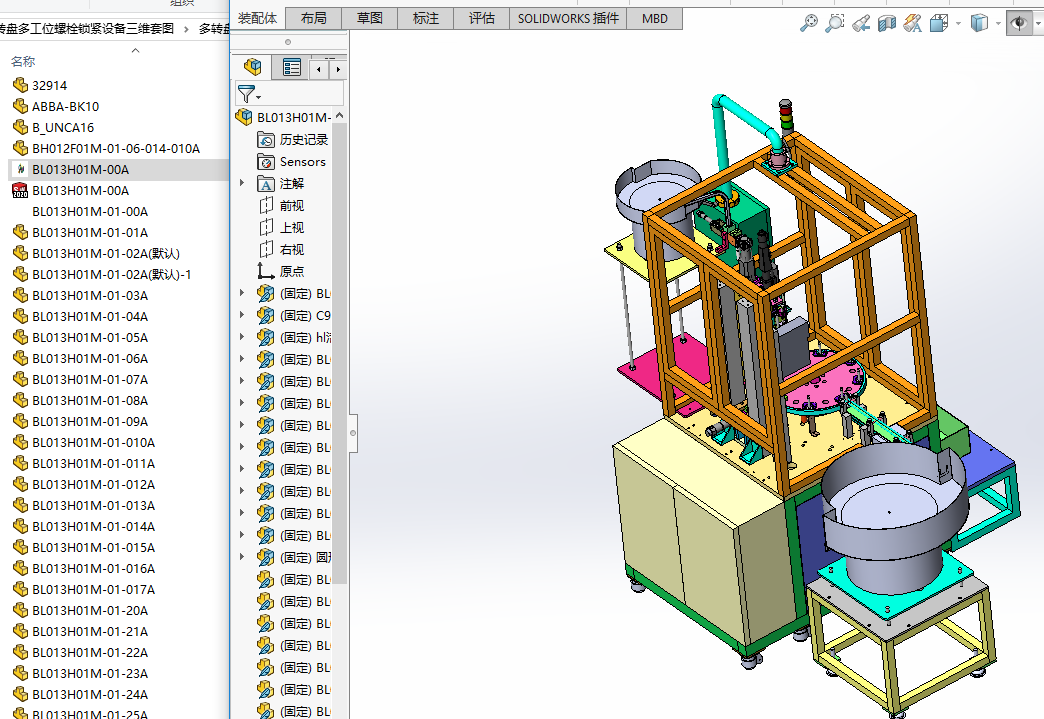Toggle the Hide/Show Items eye button
This screenshot has width=1044, height=719.
1019,22
